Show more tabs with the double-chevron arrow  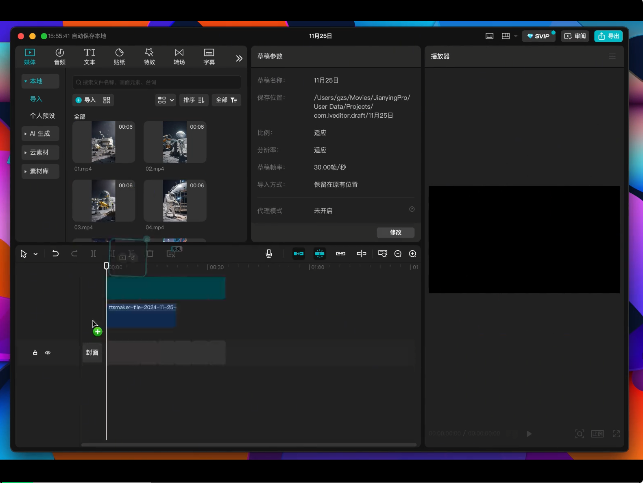pyautogui.click(x=239, y=58)
